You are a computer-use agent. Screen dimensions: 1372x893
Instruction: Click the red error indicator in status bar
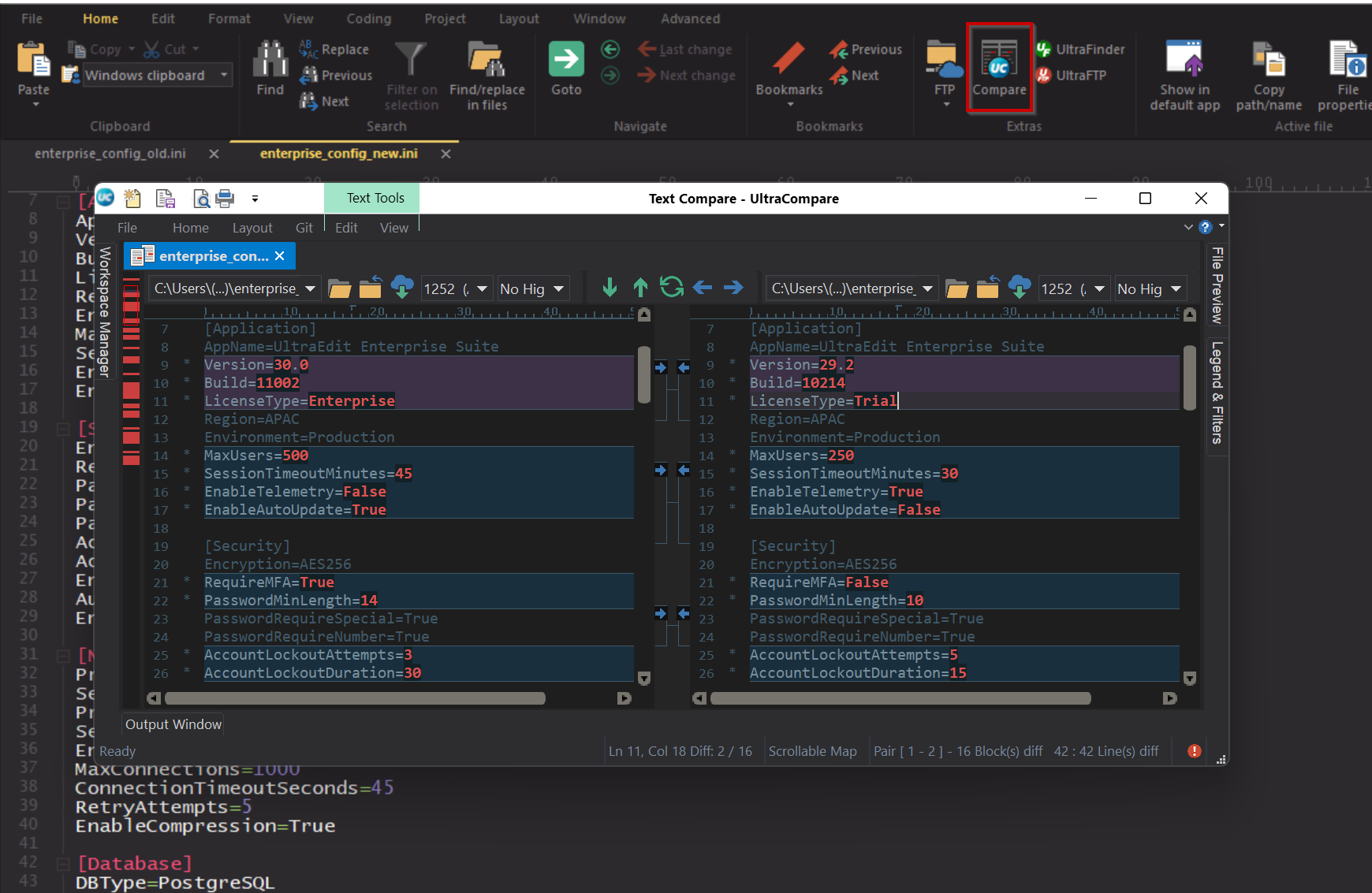pyautogui.click(x=1194, y=751)
